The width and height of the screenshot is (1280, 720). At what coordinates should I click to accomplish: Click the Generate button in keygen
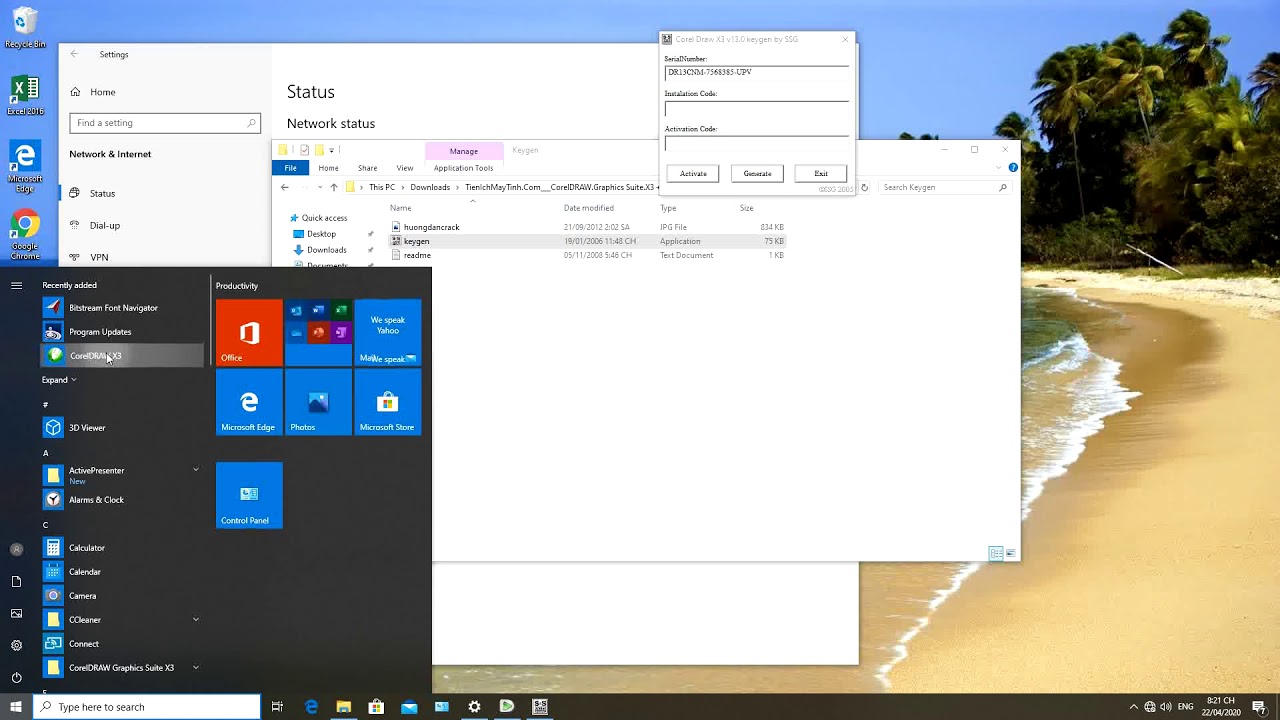[x=757, y=174]
